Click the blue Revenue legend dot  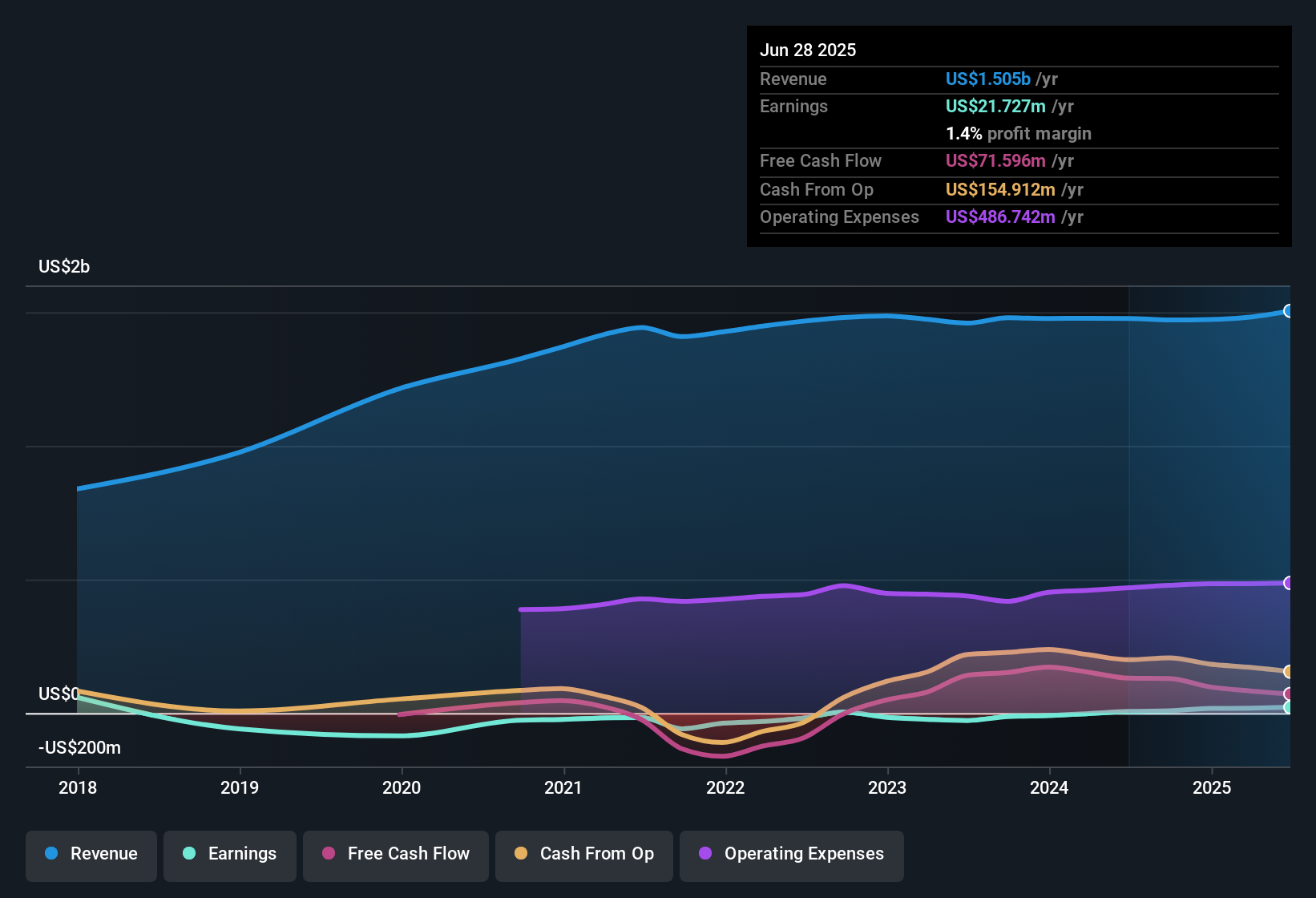tap(51, 854)
